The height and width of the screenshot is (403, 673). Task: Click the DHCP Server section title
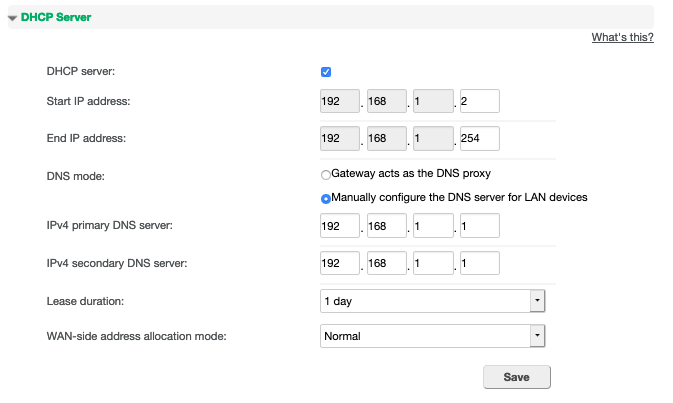pyautogui.click(x=56, y=17)
